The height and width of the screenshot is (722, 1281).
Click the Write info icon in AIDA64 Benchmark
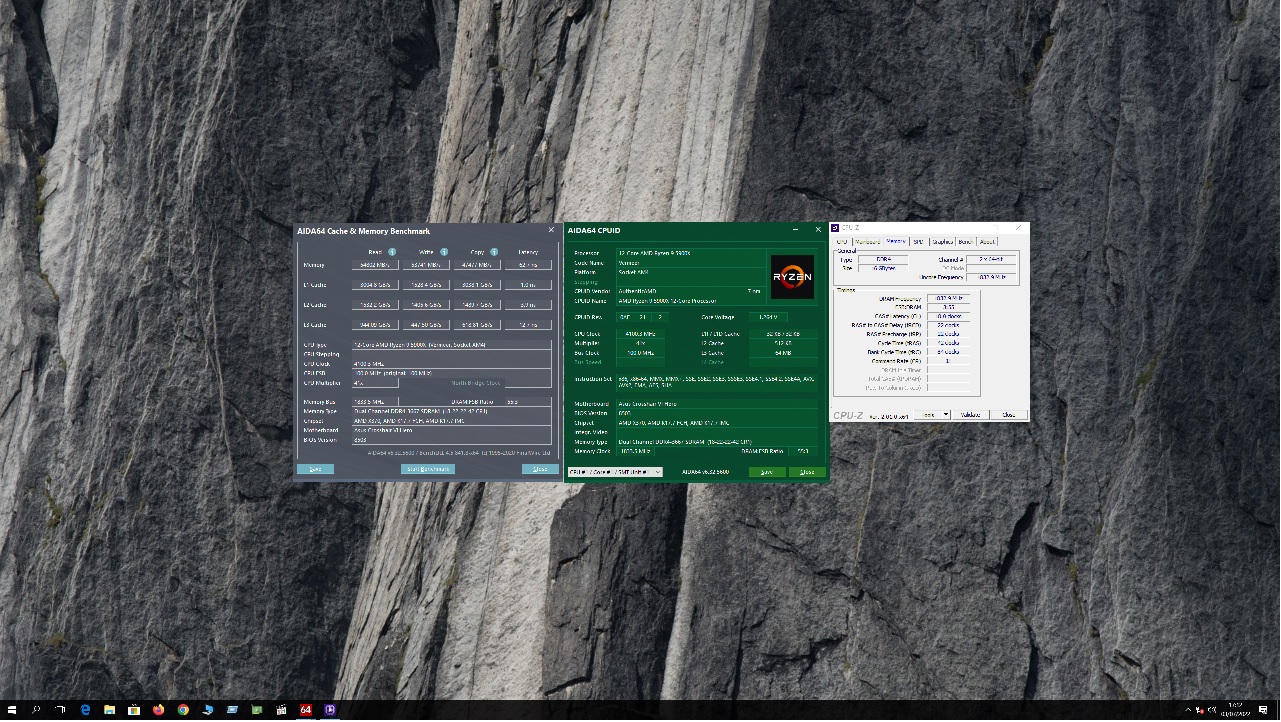(x=444, y=252)
